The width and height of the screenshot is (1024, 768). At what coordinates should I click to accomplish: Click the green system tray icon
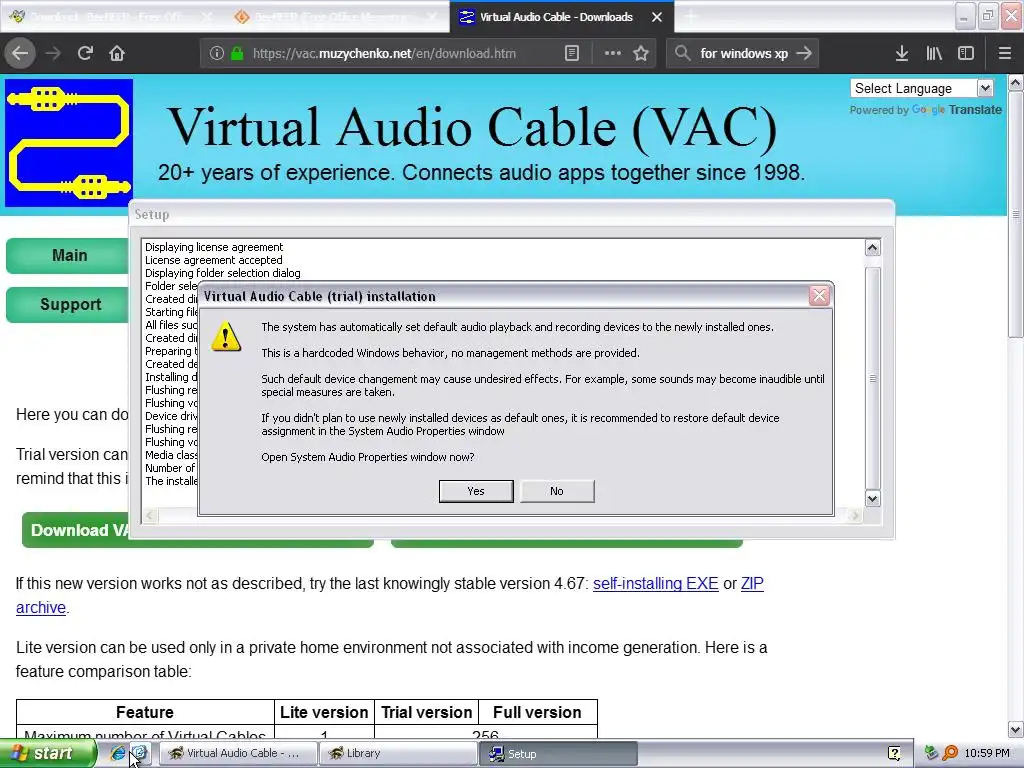pyautogui.click(x=932, y=753)
